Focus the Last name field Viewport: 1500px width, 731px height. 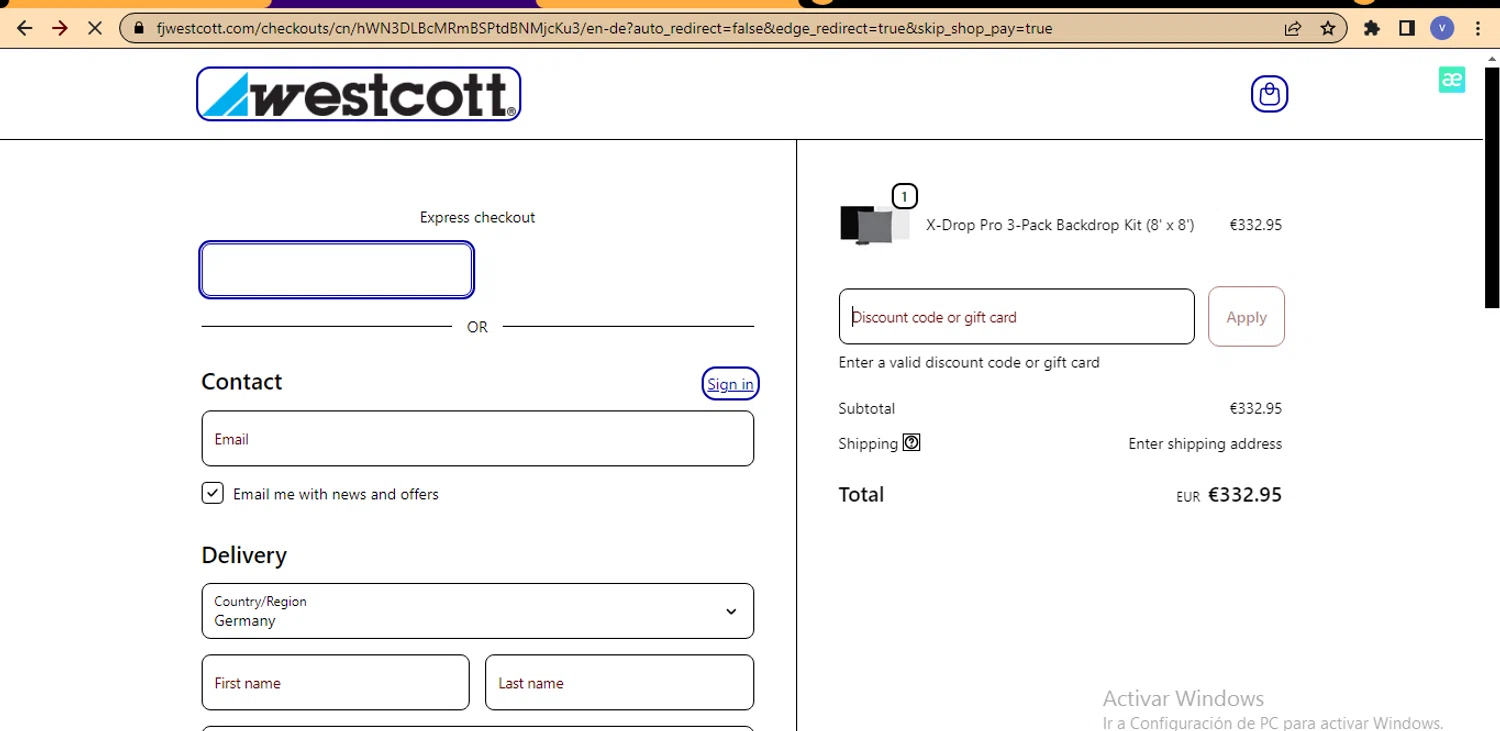(x=620, y=683)
